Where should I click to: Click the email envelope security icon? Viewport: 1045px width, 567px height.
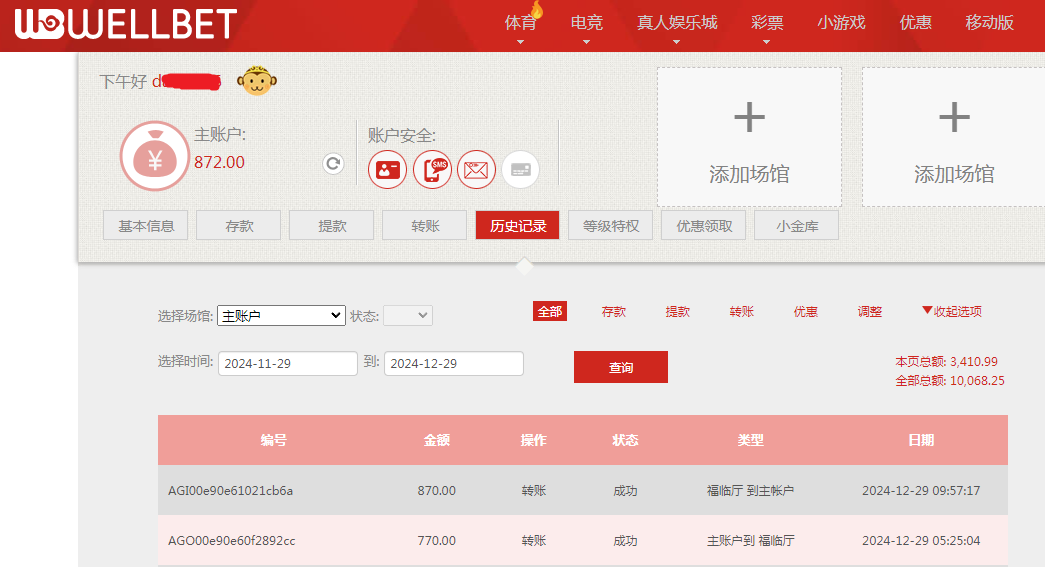point(477,169)
